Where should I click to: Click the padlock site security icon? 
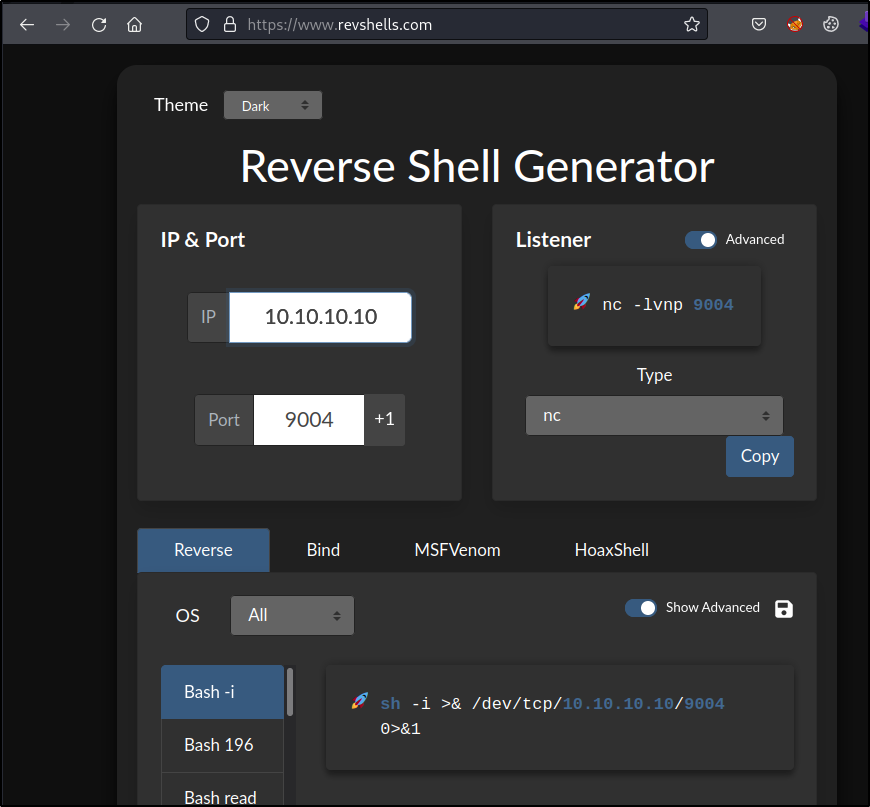[x=230, y=24]
